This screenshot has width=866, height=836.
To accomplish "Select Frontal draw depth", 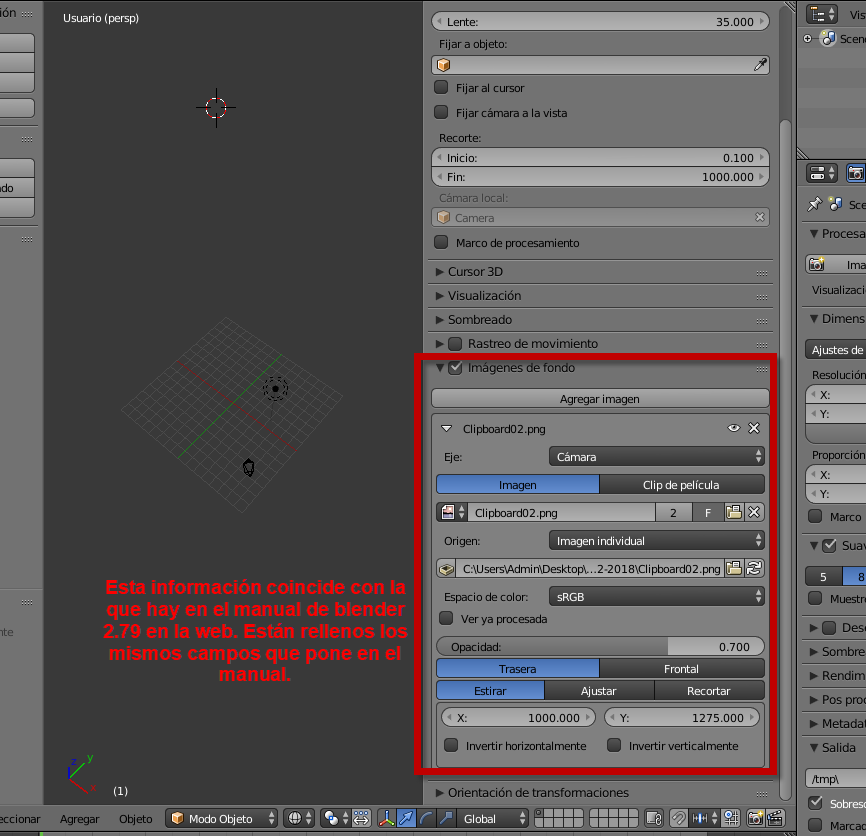I will (x=682, y=669).
